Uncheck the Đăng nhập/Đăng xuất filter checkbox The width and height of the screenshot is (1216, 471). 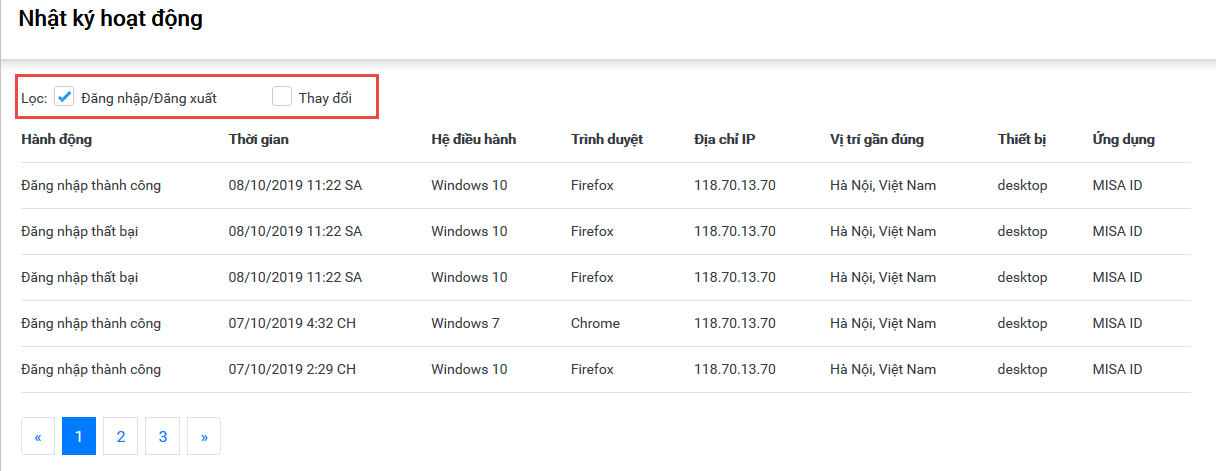pyautogui.click(x=64, y=97)
